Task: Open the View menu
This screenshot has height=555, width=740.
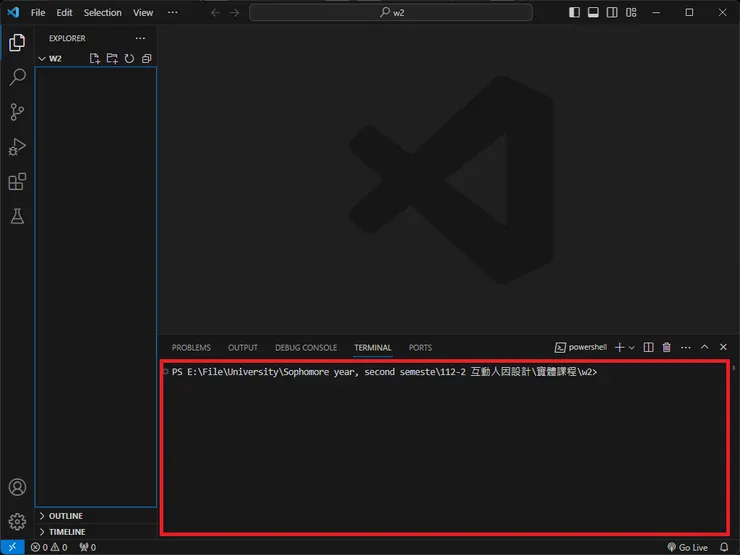Action: click(143, 13)
